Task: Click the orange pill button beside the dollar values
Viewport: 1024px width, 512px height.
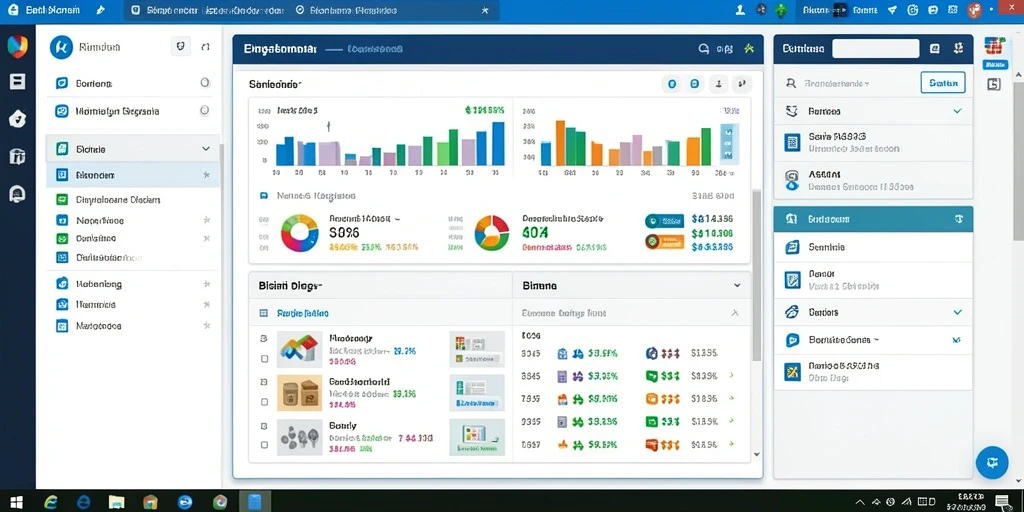Action: tap(664, 242)
